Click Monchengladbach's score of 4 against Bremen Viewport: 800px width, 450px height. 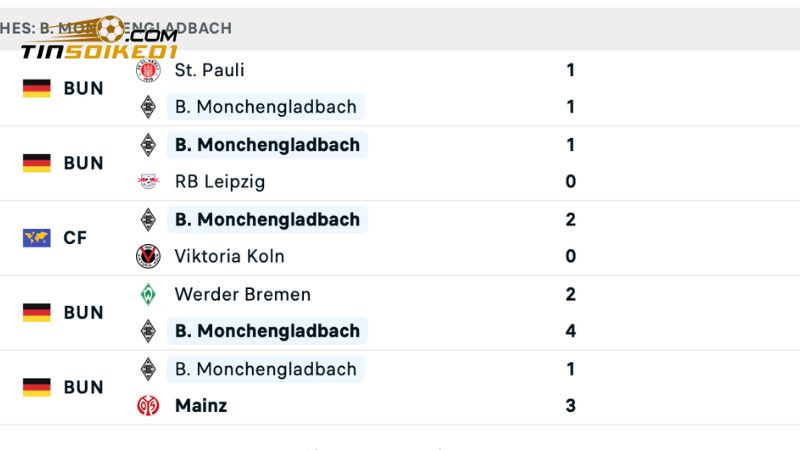click(571, 331)
